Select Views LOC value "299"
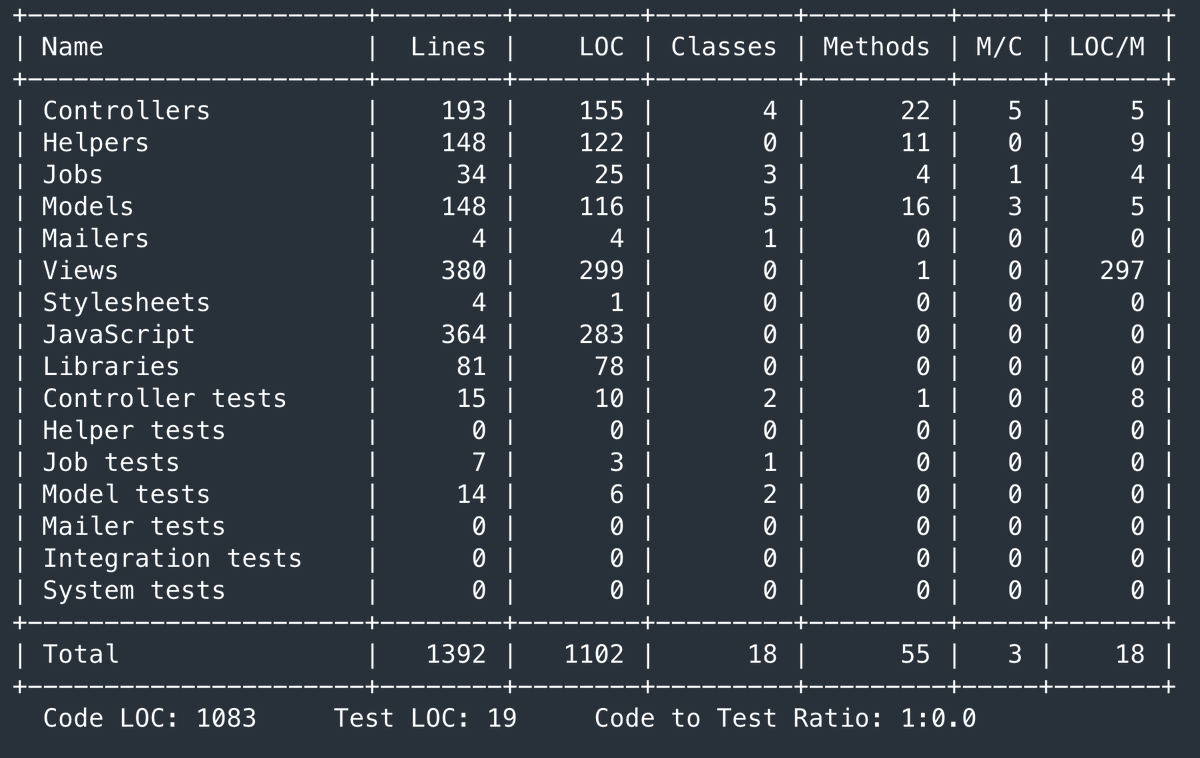The image size is (1200, 758). (601, 271)
